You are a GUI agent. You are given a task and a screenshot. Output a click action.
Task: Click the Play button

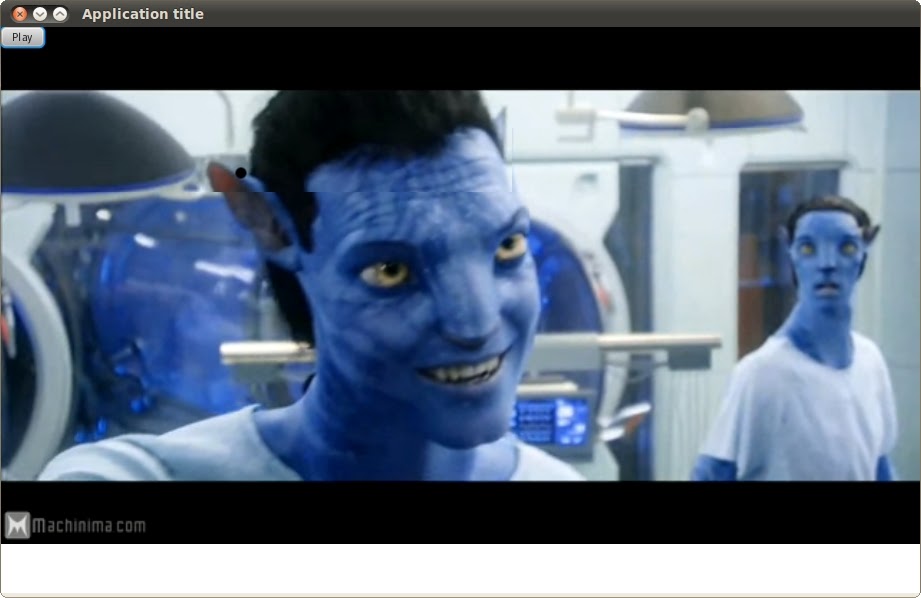pos(22,37)
